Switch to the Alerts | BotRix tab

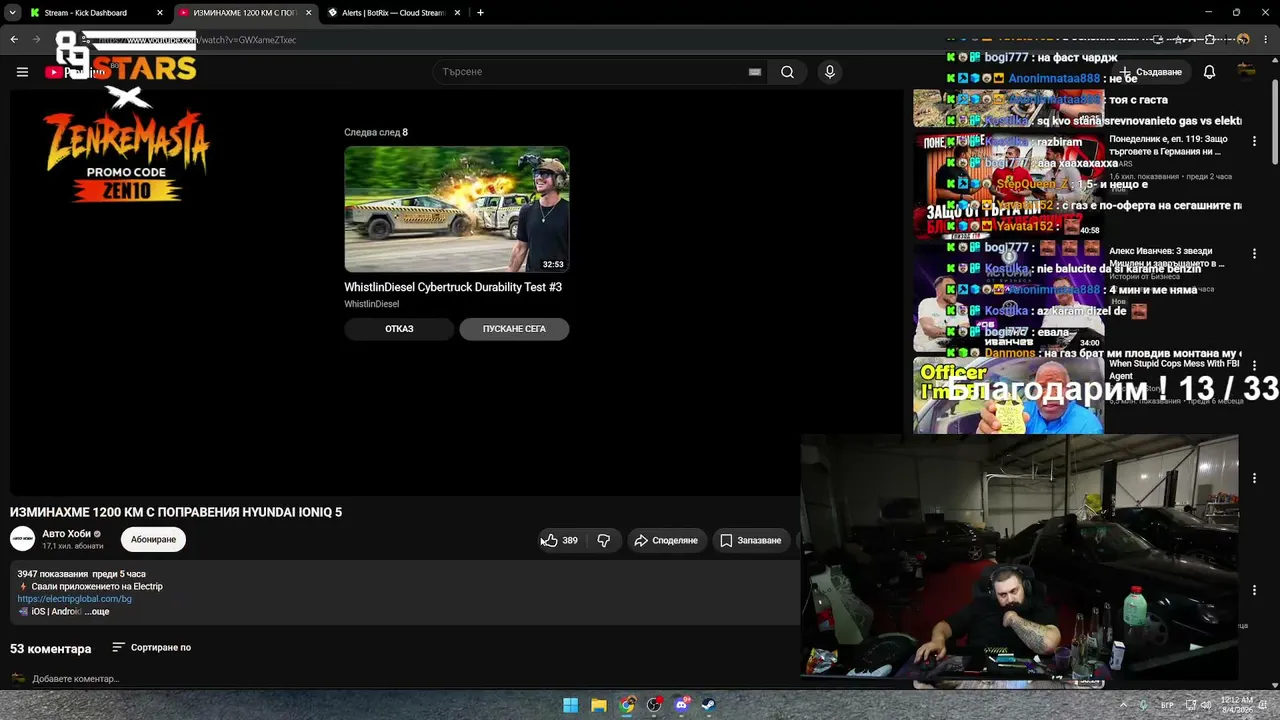point(393,13)
